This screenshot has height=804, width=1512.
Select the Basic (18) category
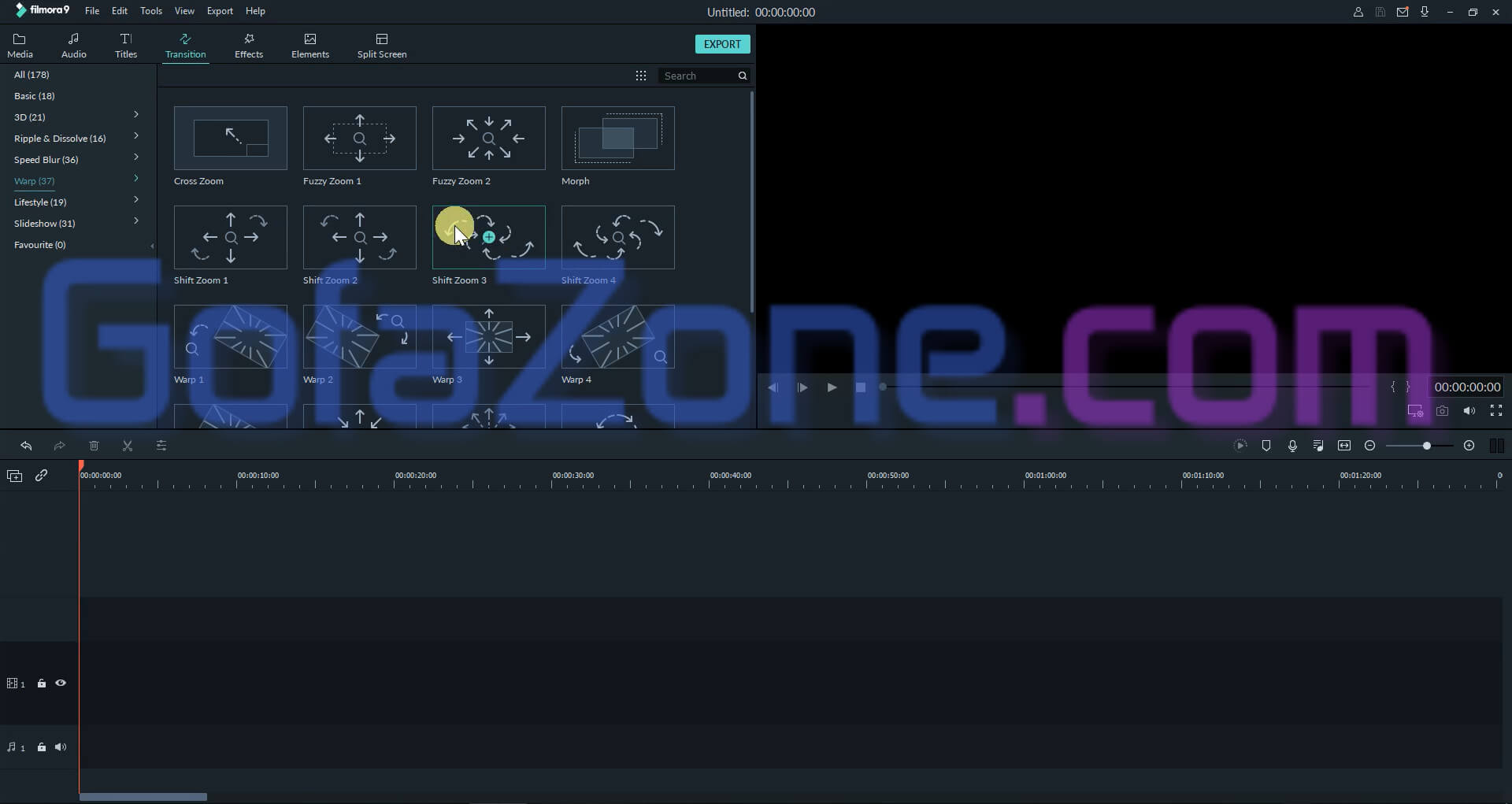point(35,96)
